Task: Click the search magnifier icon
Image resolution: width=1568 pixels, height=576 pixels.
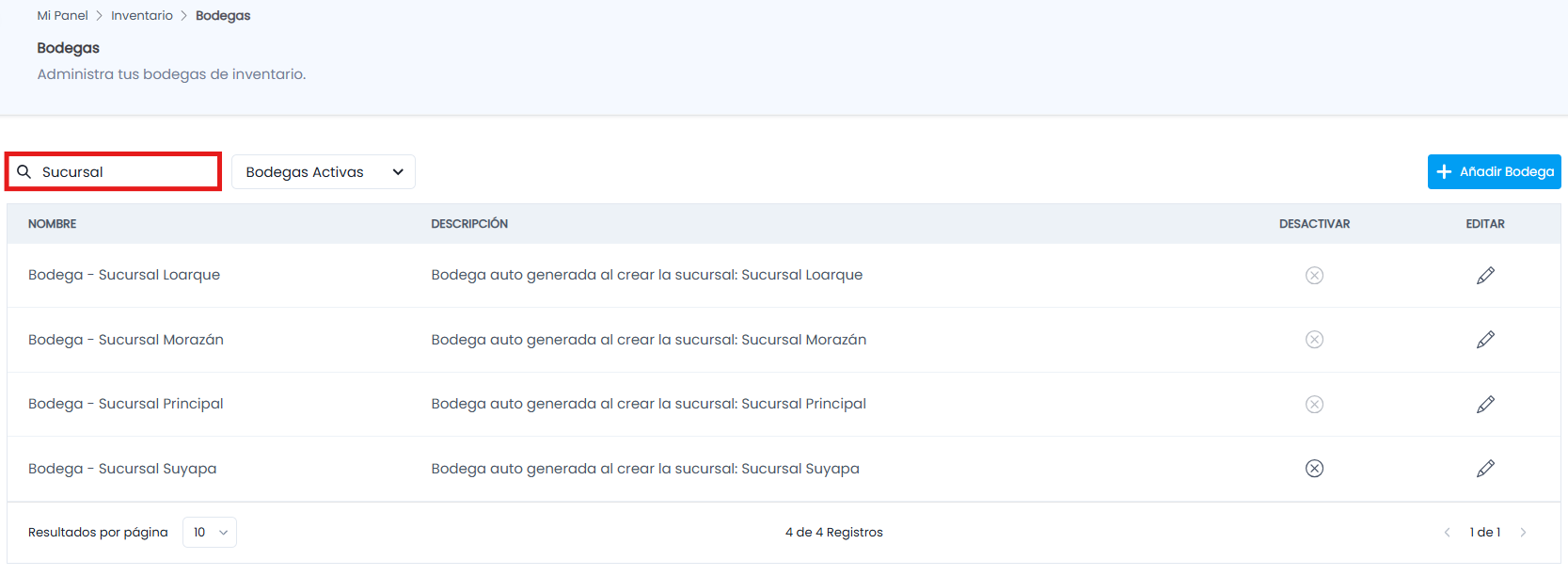Action: click(x=24, y=172)
